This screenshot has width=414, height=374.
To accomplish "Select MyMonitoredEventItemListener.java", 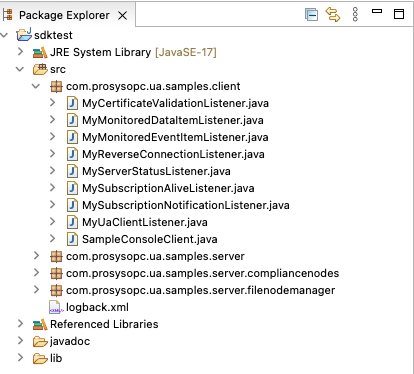I will pos(175,137).
